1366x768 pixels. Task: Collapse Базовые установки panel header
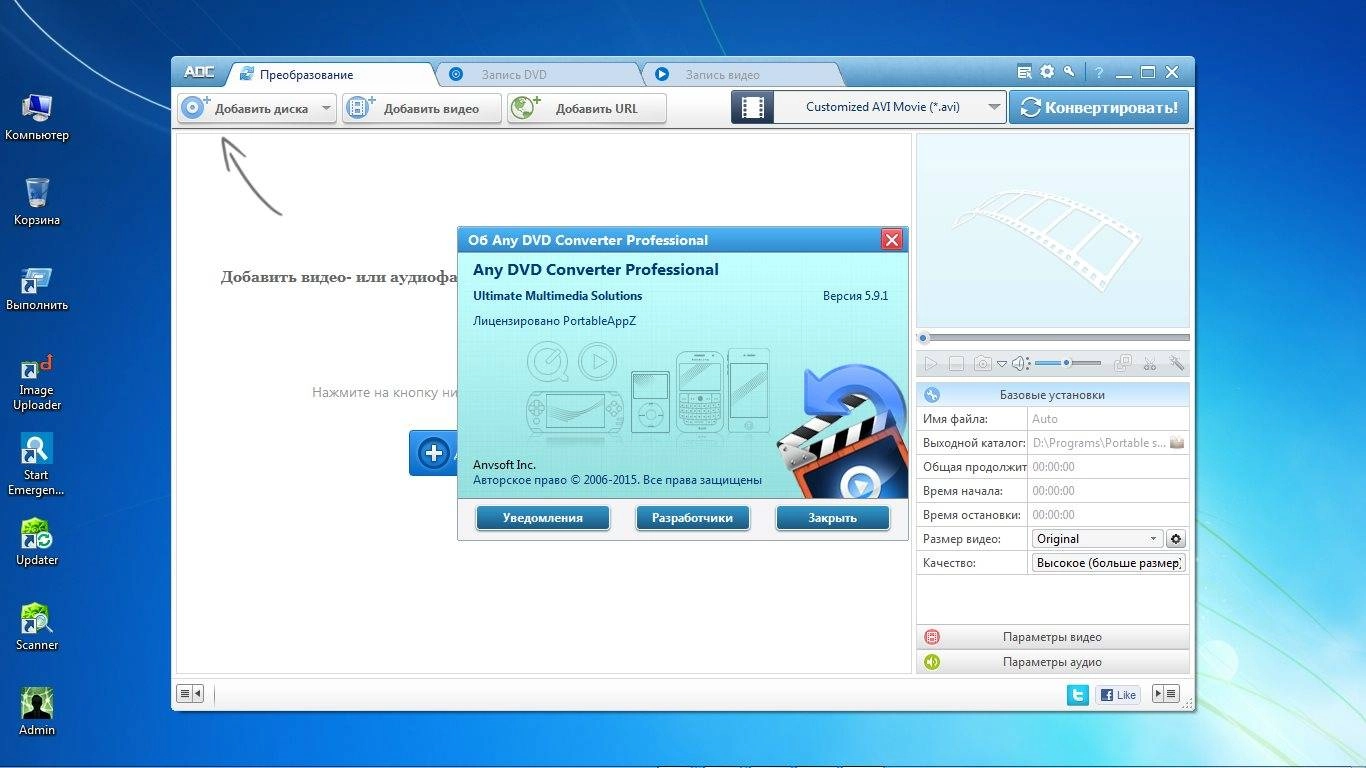(1053, 395)
